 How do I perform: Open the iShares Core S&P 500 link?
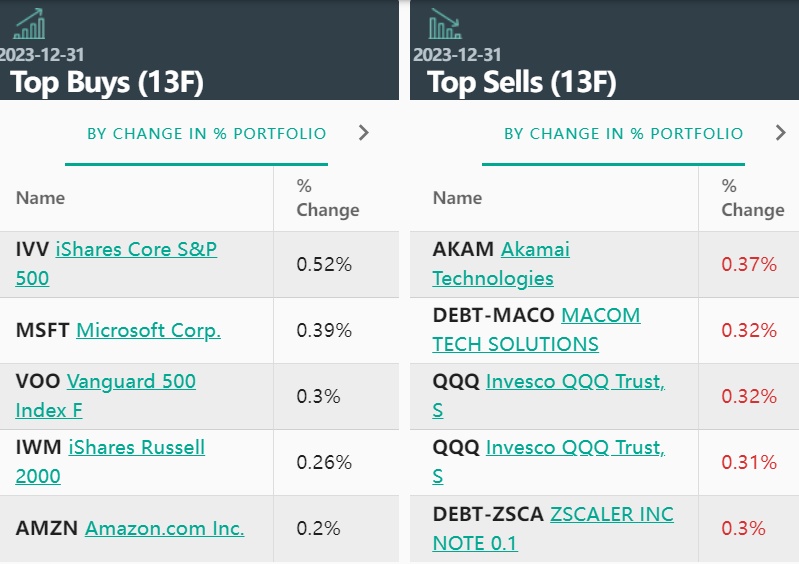tap(136, 249)
